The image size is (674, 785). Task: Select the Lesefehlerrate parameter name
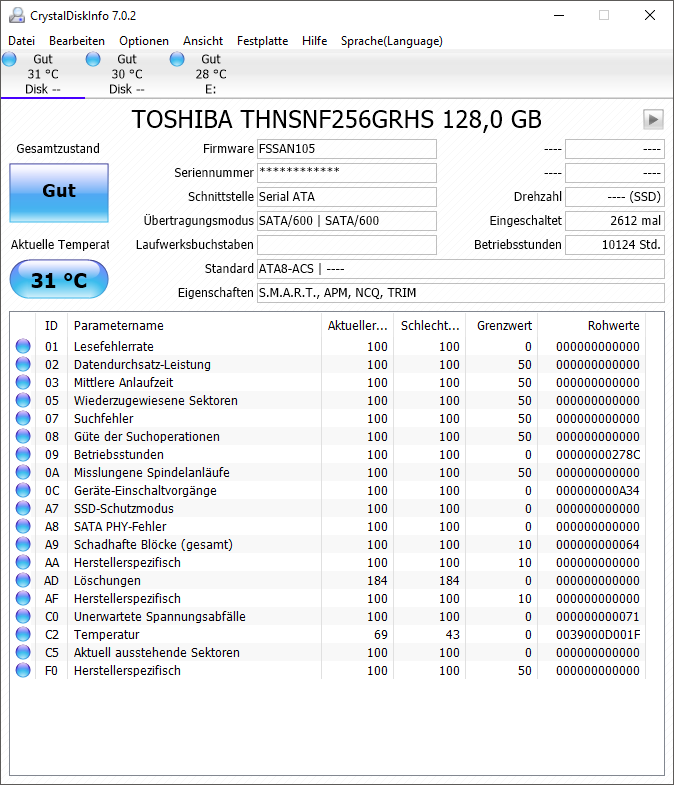click(114, 346)
